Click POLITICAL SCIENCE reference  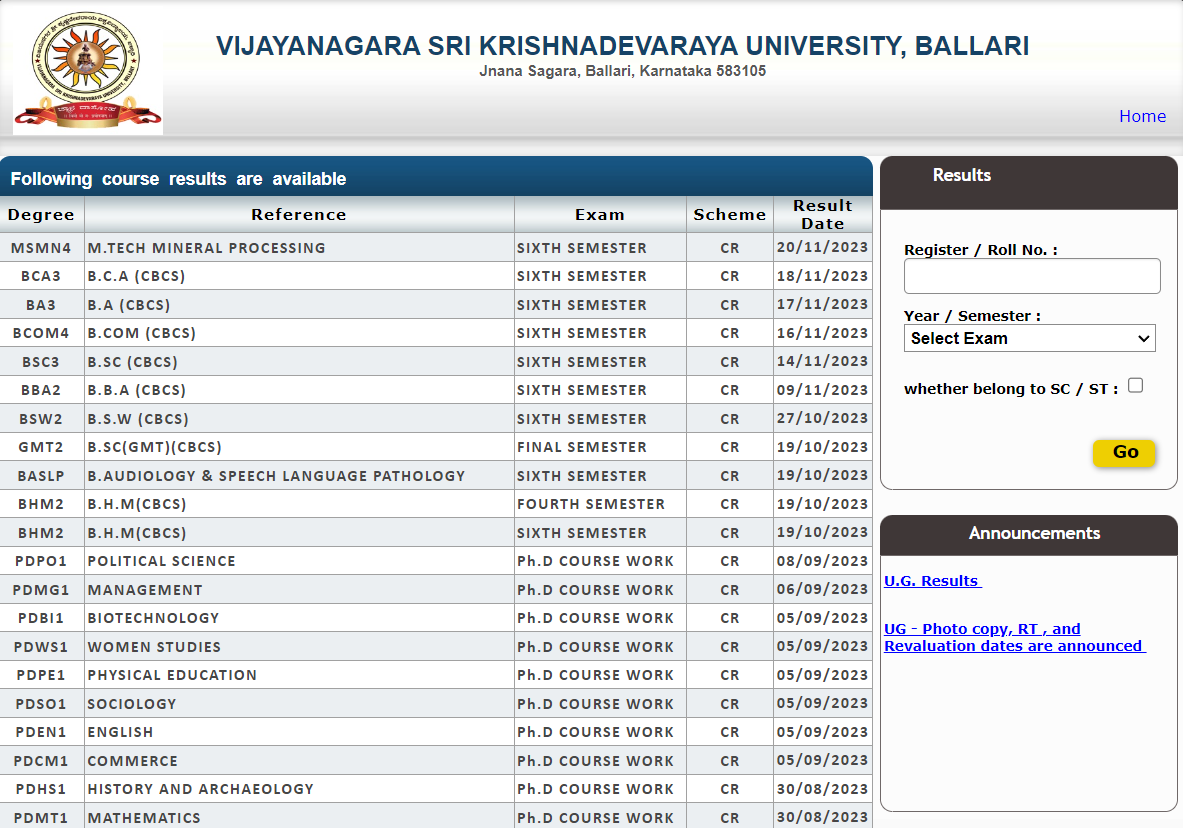tap(161, 561)
